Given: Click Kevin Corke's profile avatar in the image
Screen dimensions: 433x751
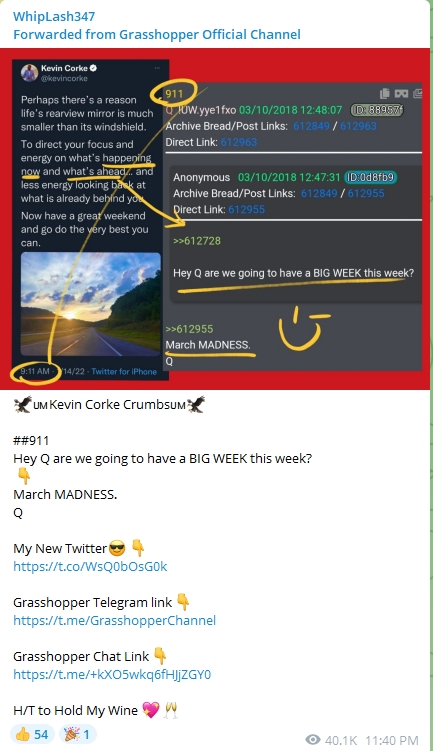Looking at the screenshot, I should tap(29, 73).
